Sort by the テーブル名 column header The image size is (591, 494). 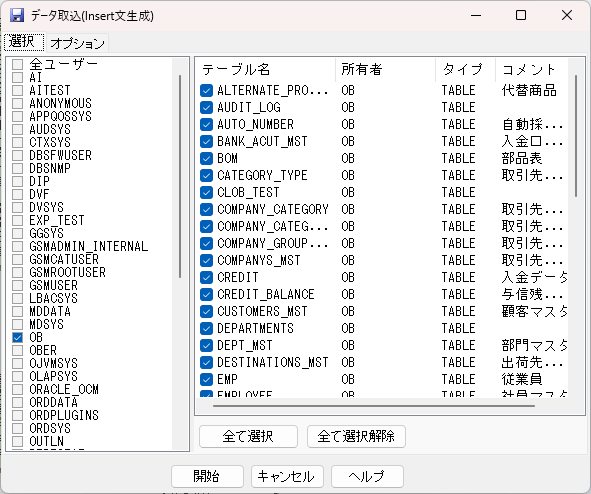click(266, 70)
